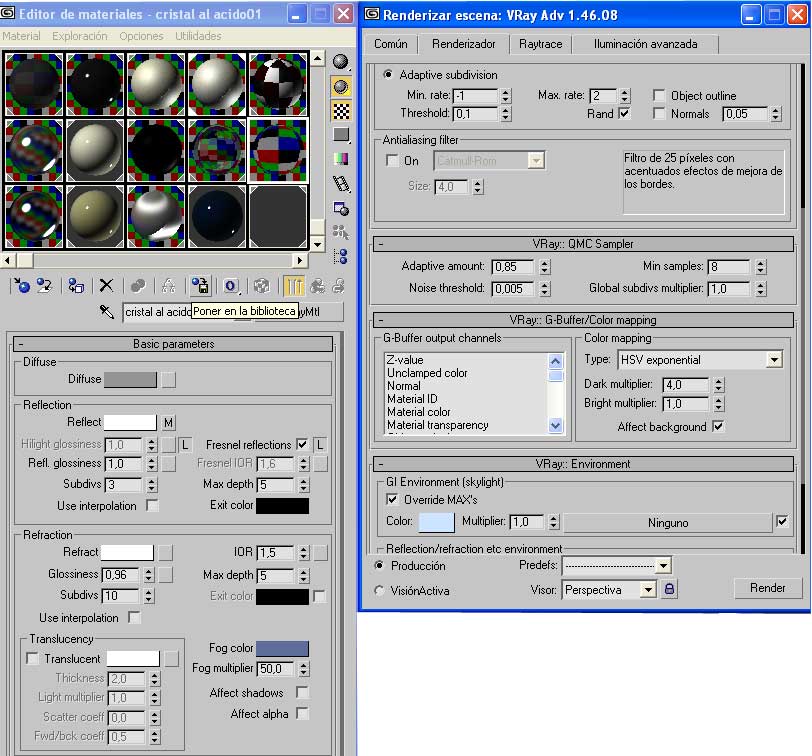This screenshot has height=756, width=812.
Task: Uncheck the Rand checkbox
Action: (x=625, y=113)
